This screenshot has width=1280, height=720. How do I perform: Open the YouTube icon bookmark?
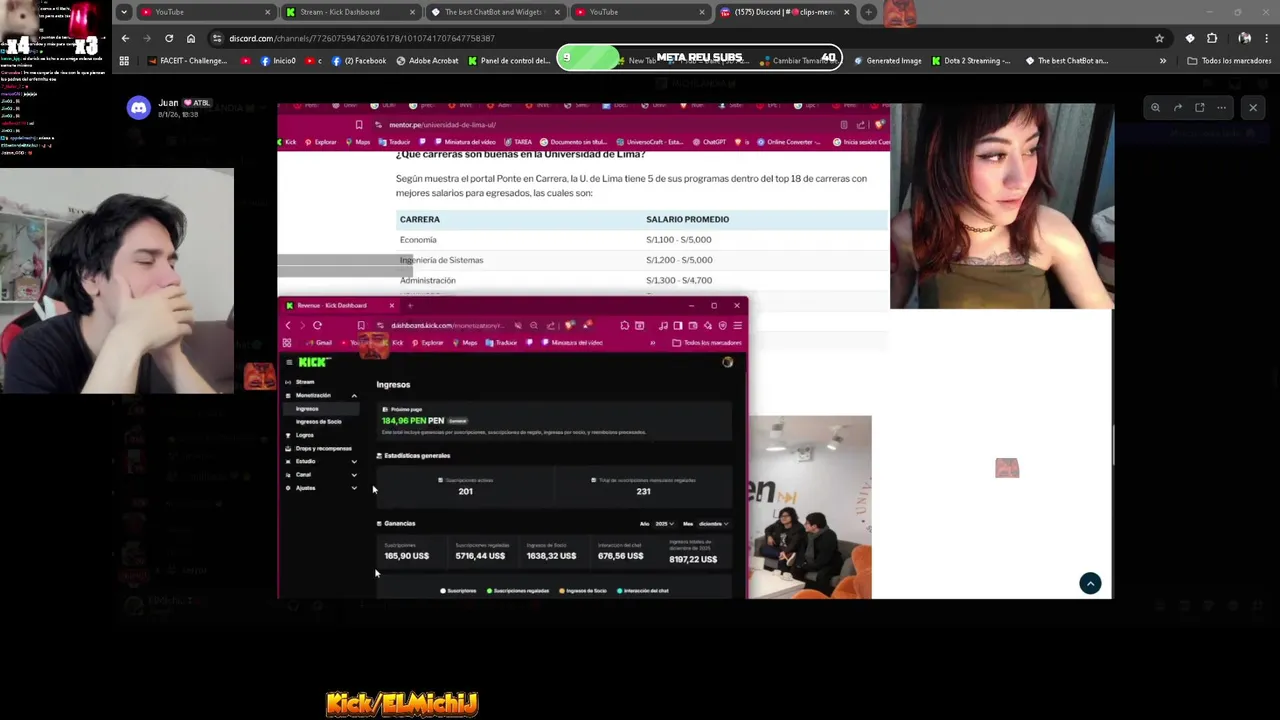246,61
